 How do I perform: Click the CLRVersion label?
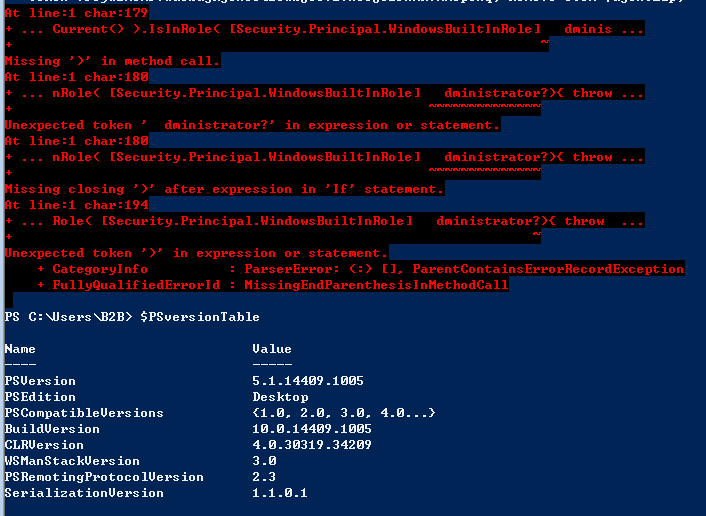pyautogui.click(x=44, y=445)
